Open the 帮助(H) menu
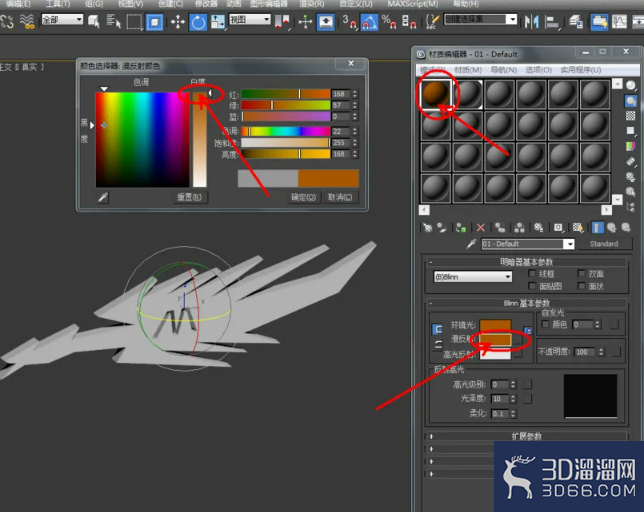This screenshot has height=512, width=644. click(x=466, y=4)
